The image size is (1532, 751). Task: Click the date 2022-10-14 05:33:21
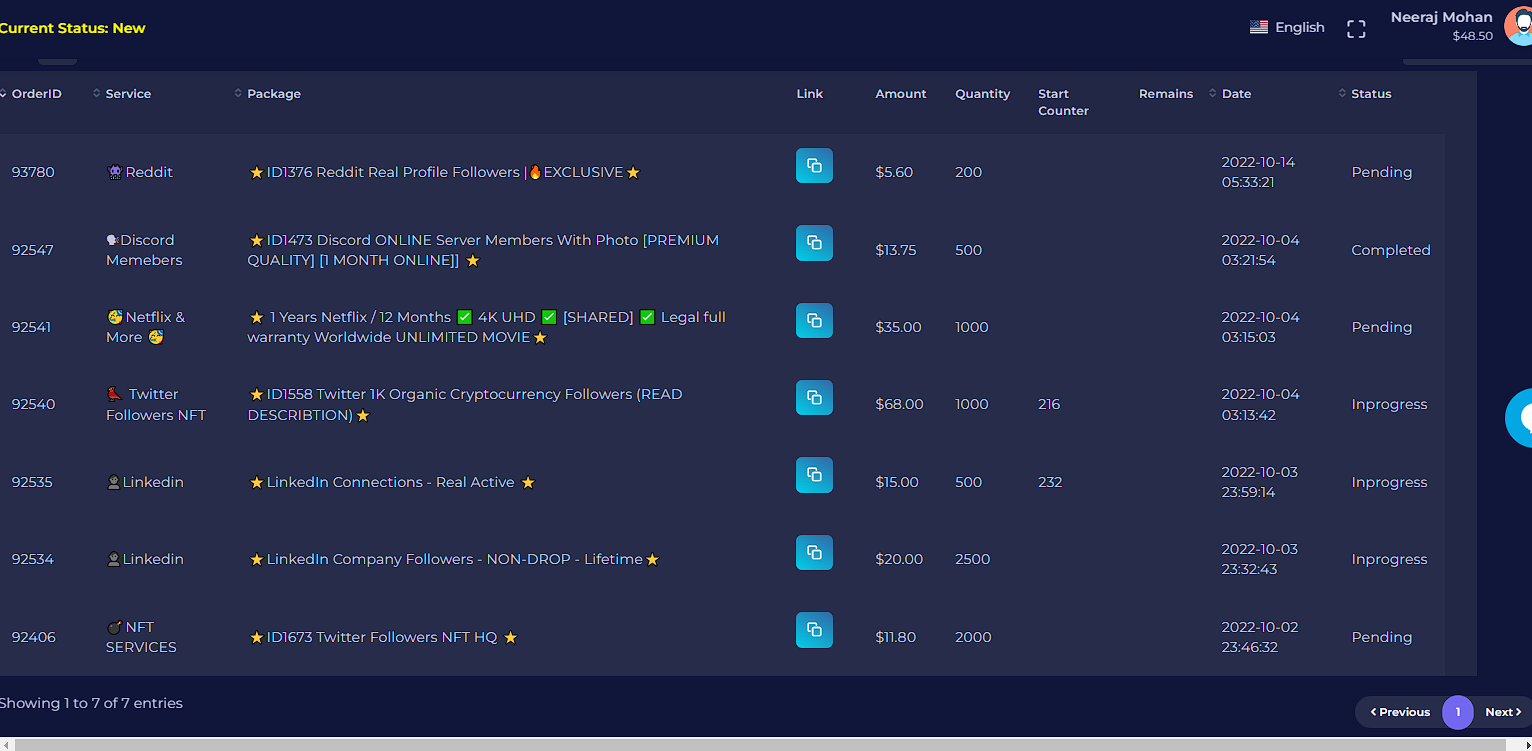1258,172
